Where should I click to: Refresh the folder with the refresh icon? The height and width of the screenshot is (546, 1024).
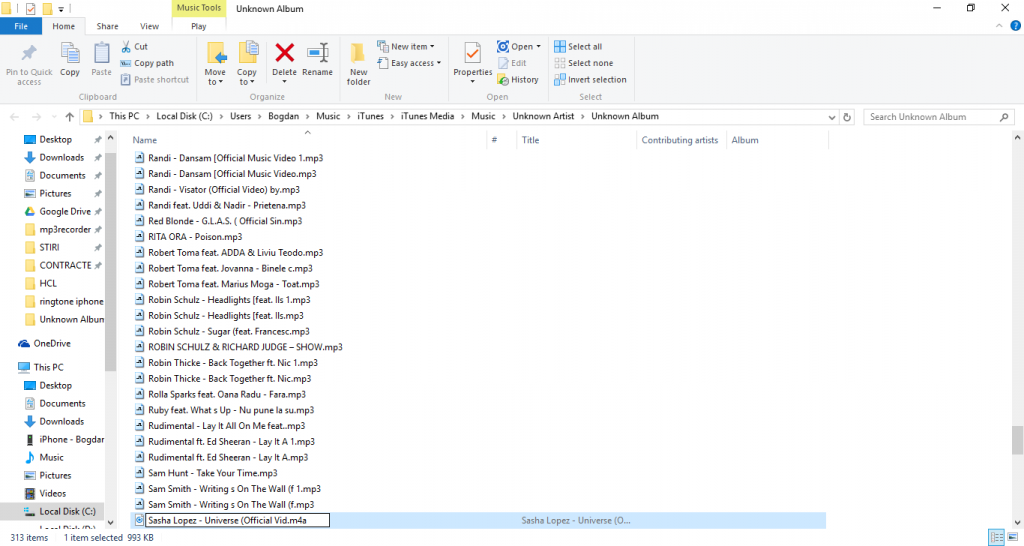click(x=847, y=117)
